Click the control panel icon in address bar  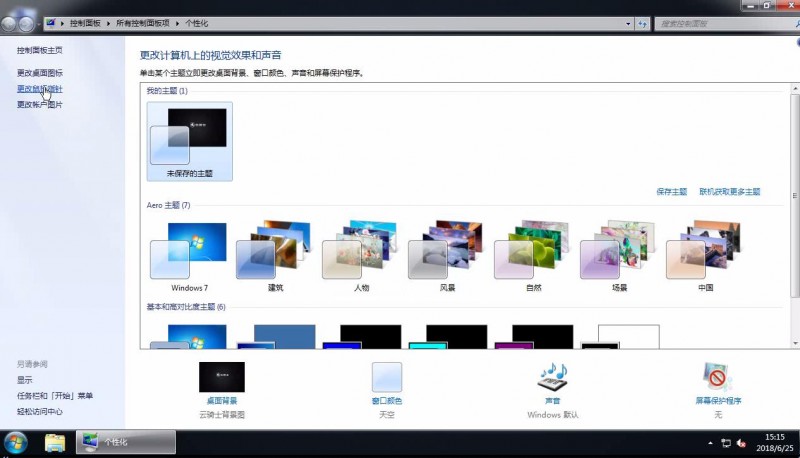[51, 23]
